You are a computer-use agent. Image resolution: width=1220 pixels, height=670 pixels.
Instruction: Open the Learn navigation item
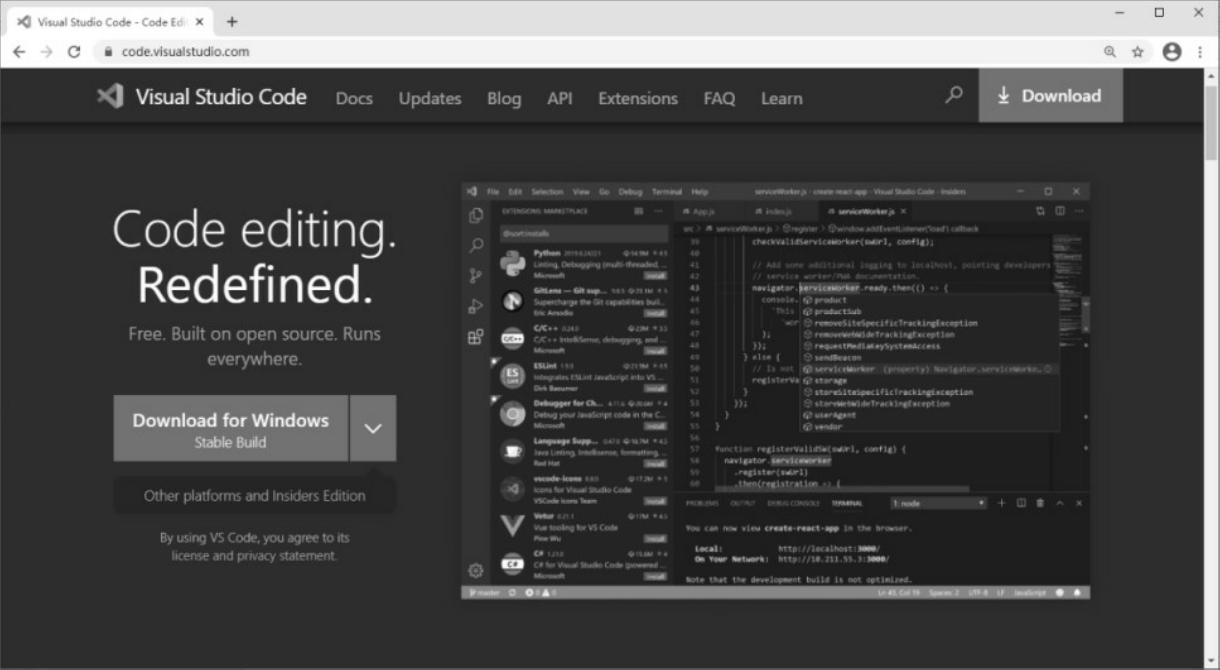coord(781,98)
